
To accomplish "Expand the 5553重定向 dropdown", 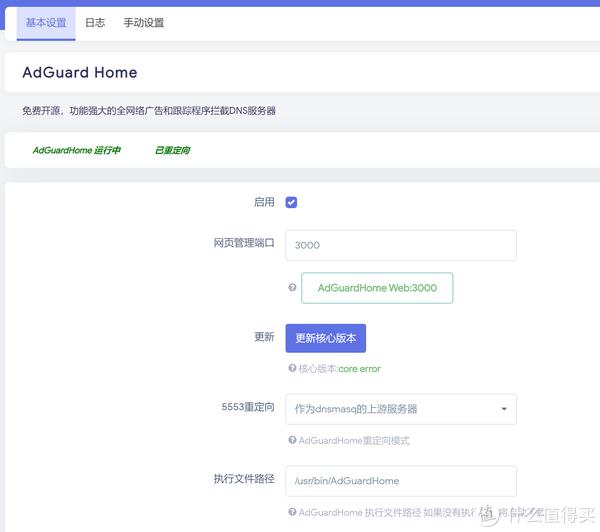I will coord(401,409).
